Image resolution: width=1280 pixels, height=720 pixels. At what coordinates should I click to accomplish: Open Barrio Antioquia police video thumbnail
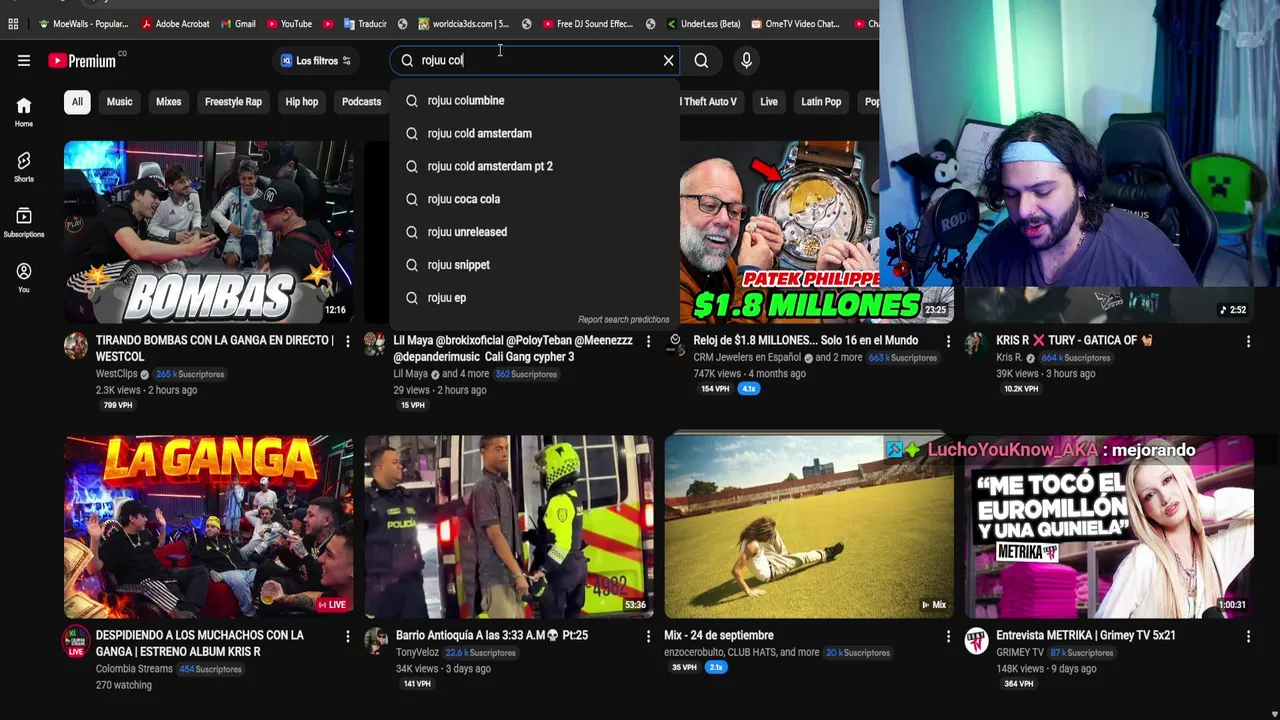click(509, 527)
